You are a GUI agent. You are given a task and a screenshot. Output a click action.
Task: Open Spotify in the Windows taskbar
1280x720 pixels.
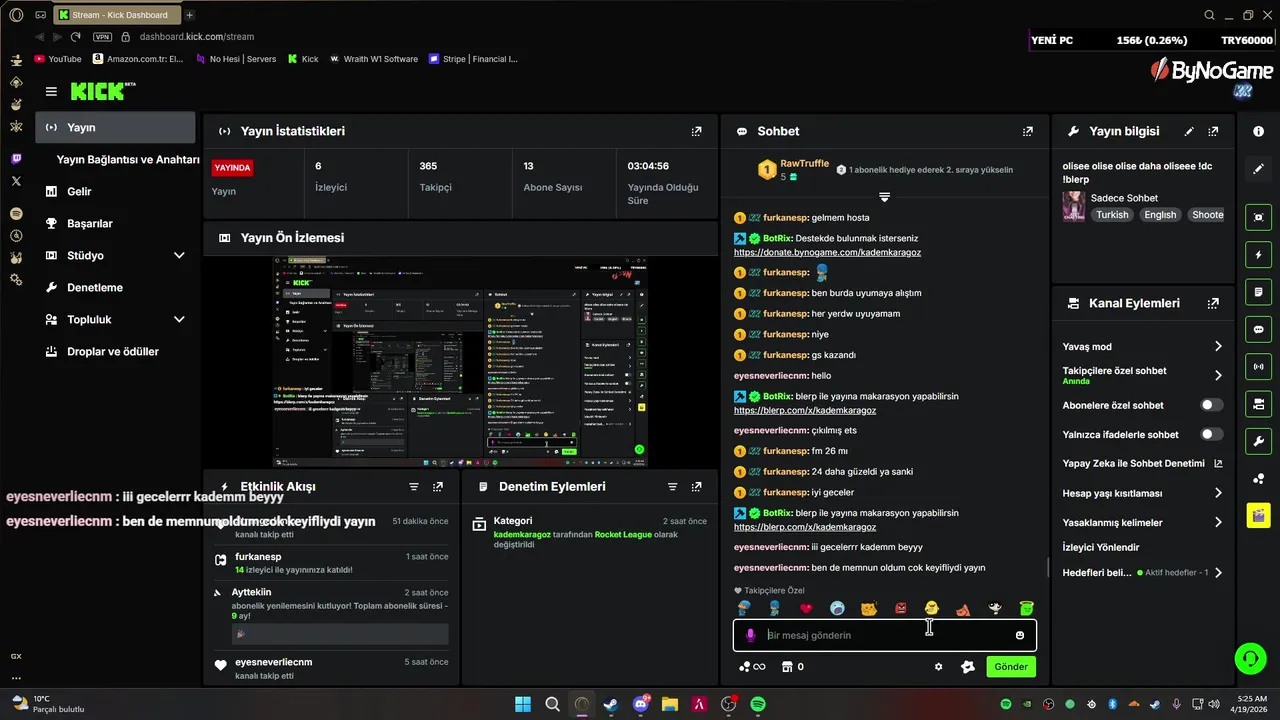(x=758, y=704)
